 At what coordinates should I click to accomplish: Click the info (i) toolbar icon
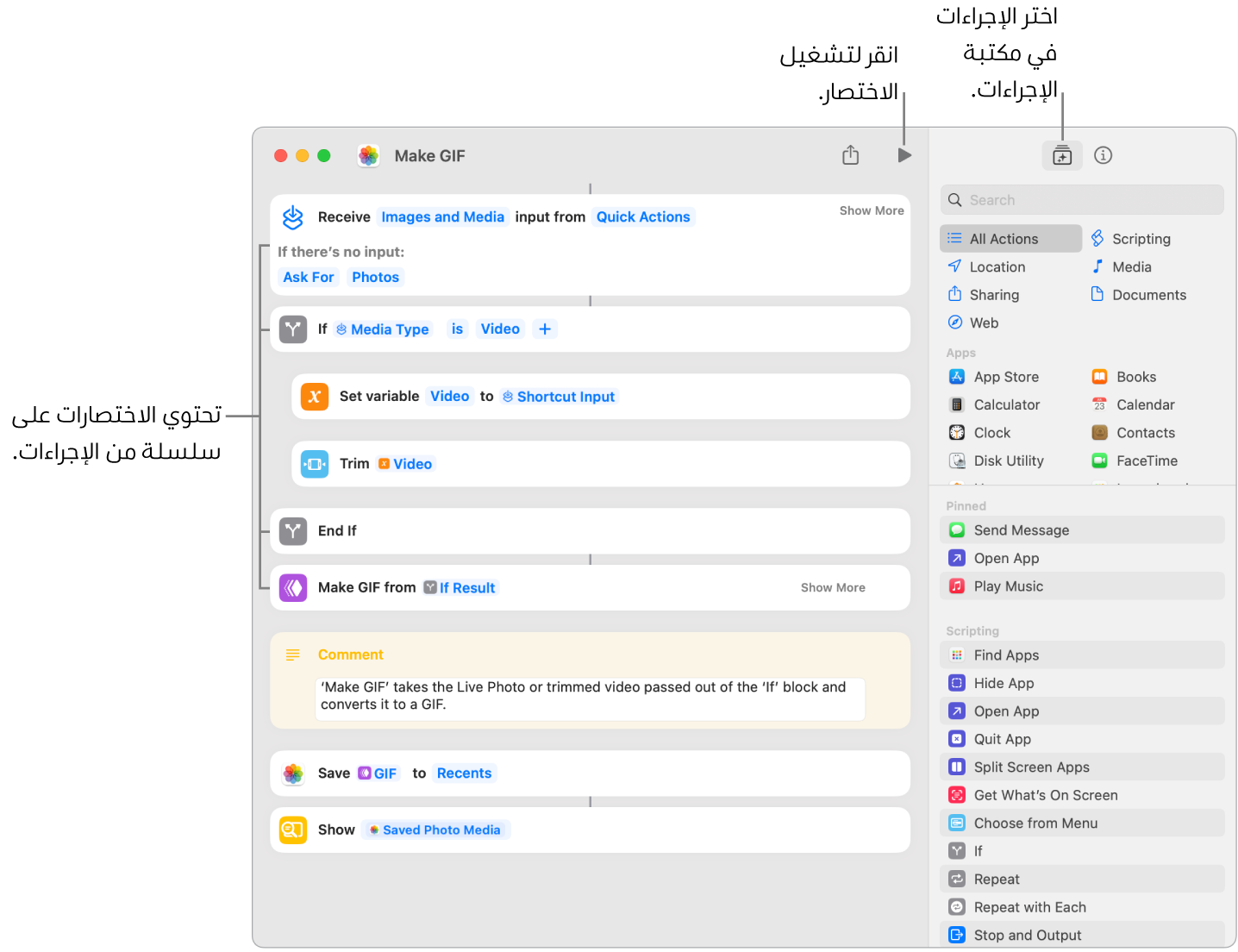coord(1104,155)
